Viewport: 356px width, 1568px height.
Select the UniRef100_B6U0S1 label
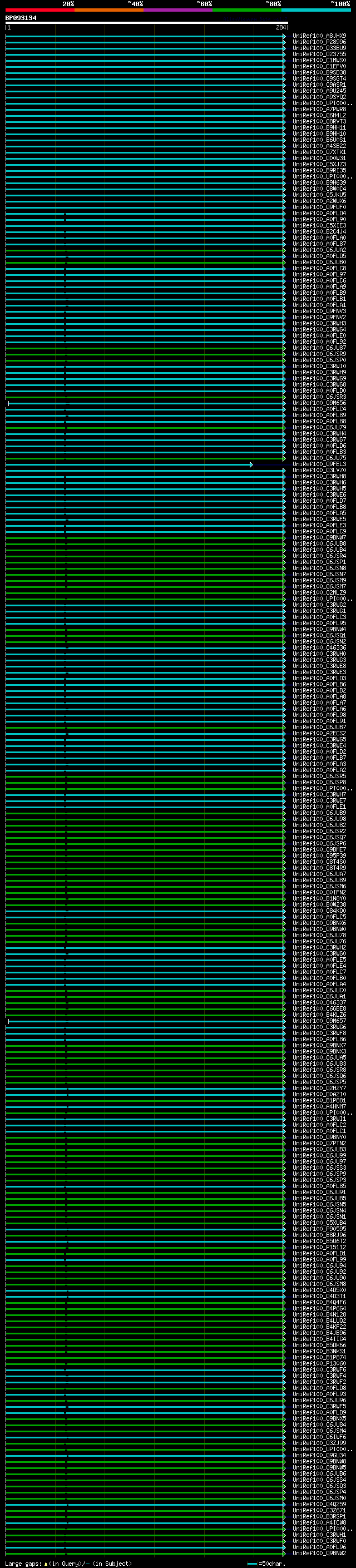coord(319,140)
